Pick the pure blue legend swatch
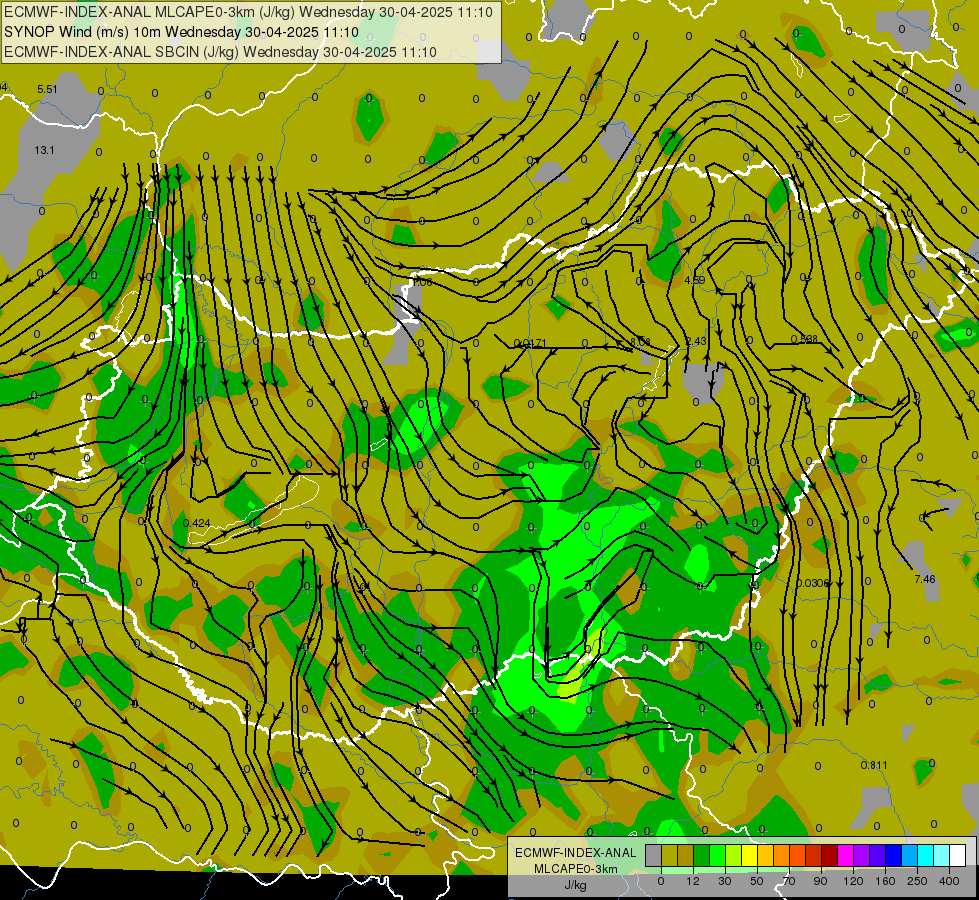This screenshot has height=900, width=979. click(893, 856)
